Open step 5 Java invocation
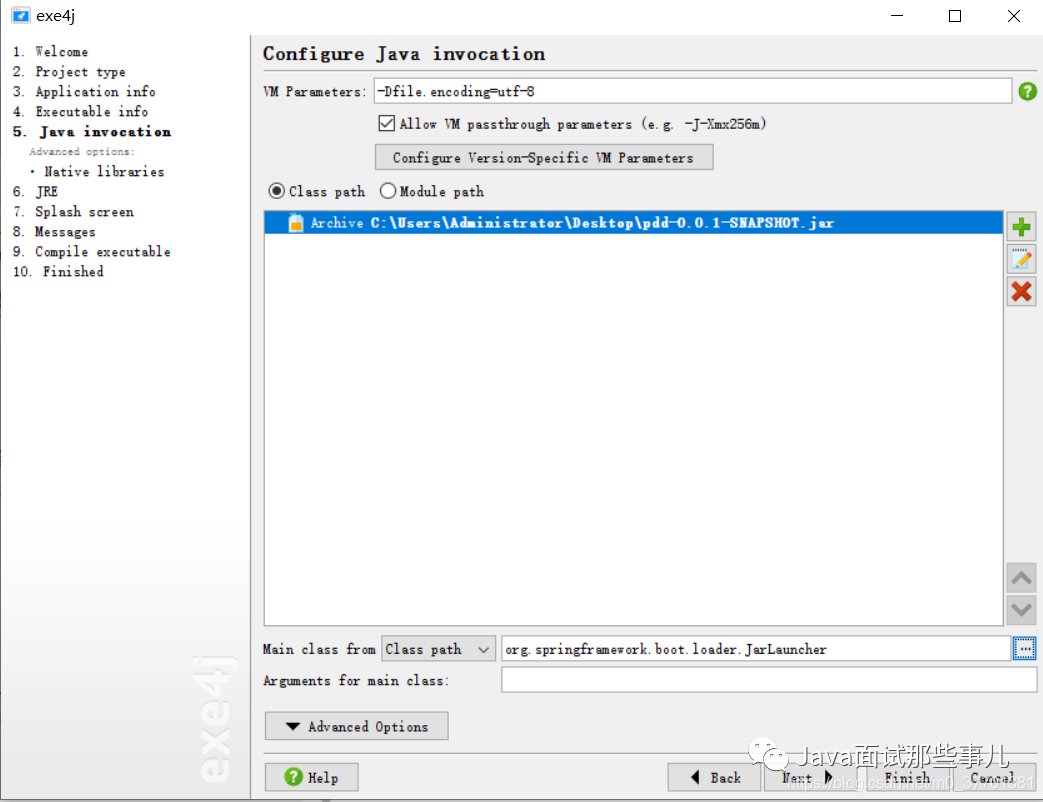1043x802 pixels. point(92,132)
